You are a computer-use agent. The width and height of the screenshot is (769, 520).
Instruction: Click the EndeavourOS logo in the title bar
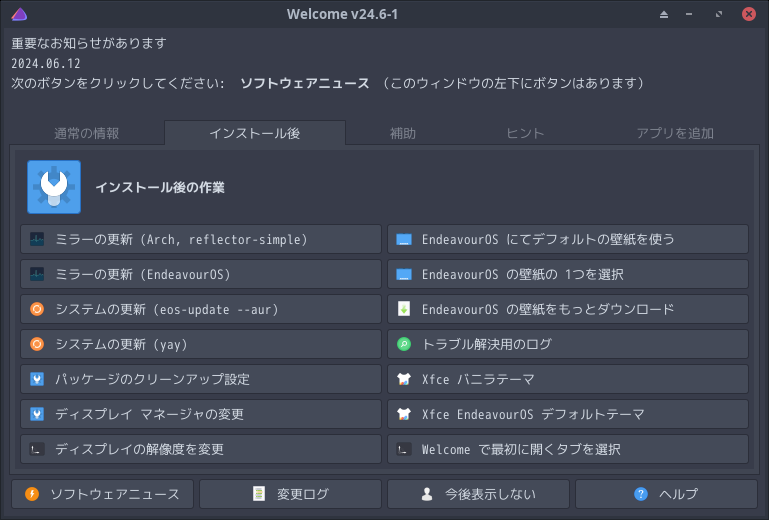point(19,14)
